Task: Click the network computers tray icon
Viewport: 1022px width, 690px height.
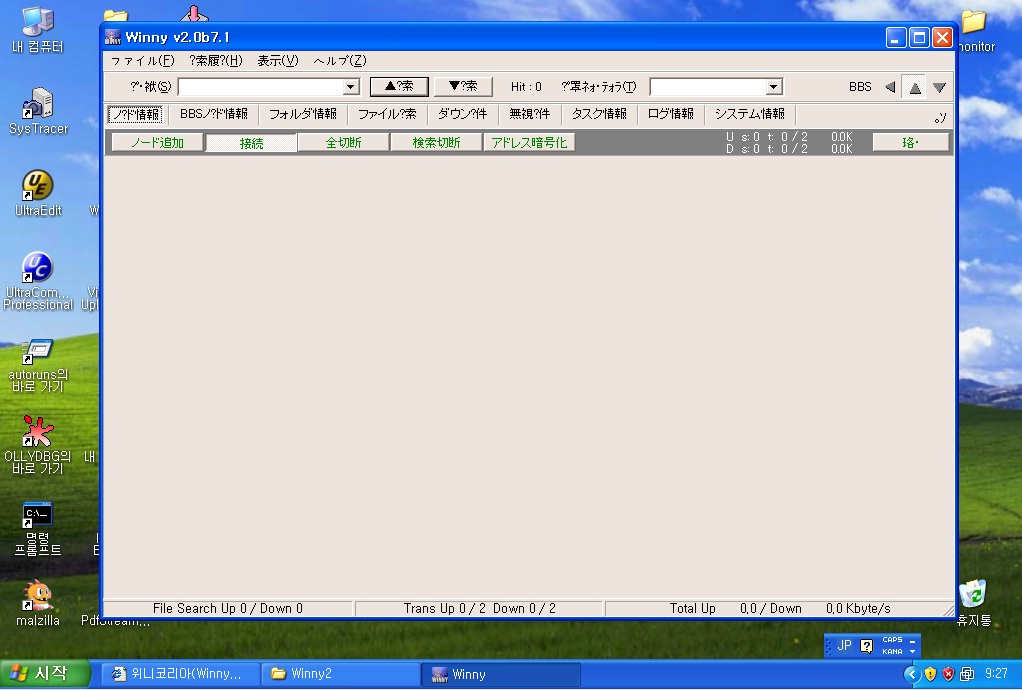Action: point(967,674)
